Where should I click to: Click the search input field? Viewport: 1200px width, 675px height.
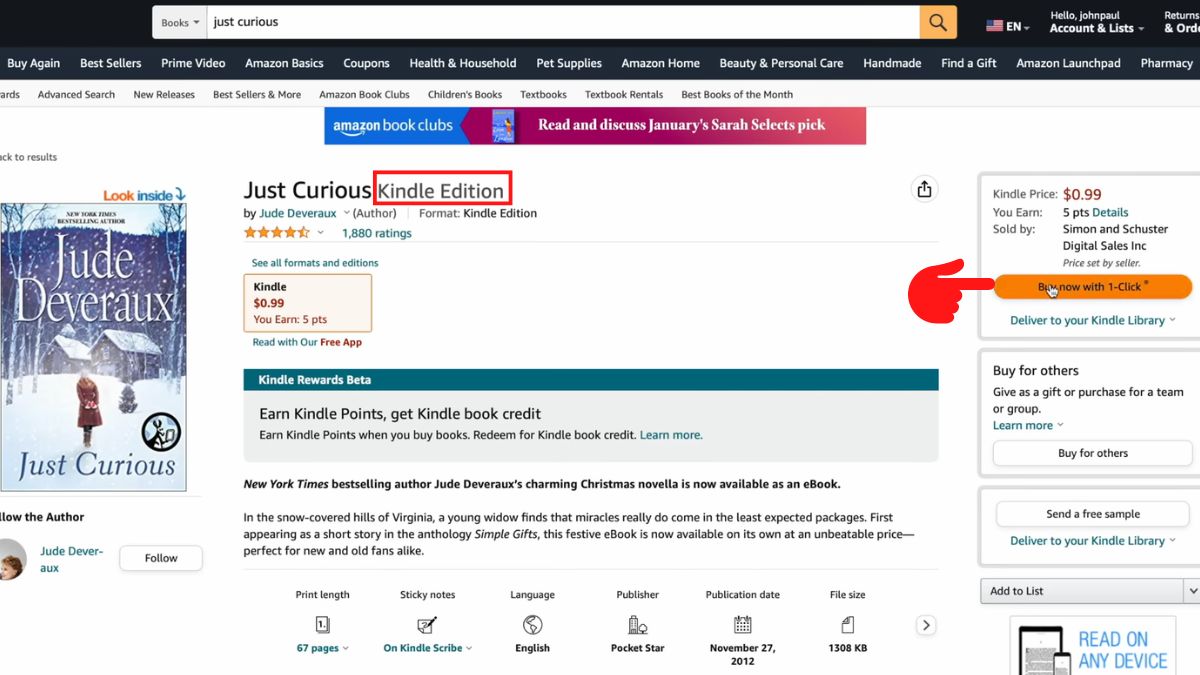coord(563,22)
